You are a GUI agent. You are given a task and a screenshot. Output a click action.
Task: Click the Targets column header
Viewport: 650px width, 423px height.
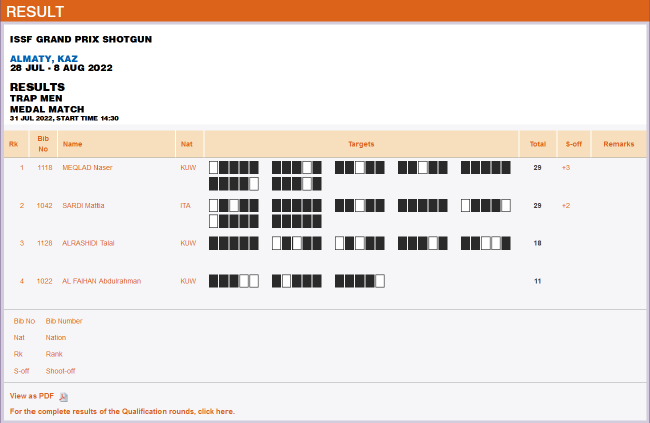[x=361, y=144]
